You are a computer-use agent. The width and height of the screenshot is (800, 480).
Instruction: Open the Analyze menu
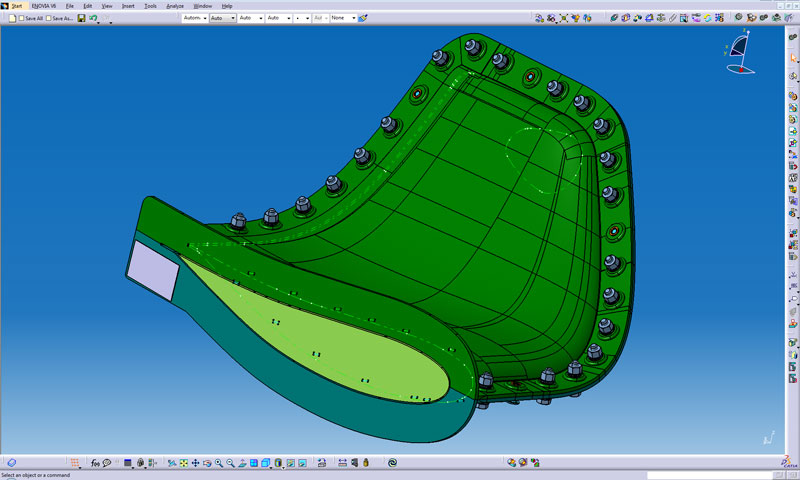176,6
